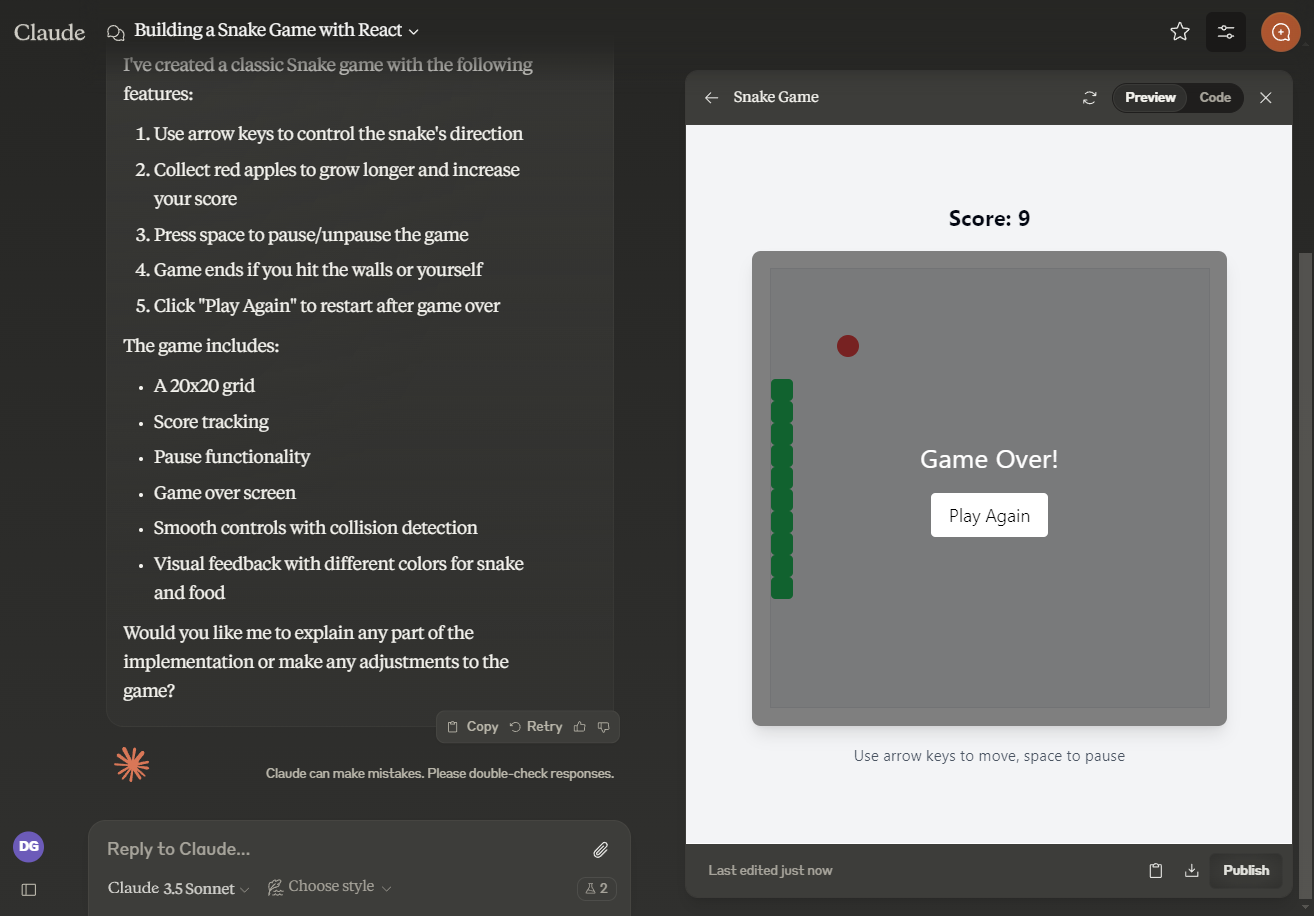Switch artifact view to Preview
This screenshot has height=916, width=1314.
click(x=1150, y=98)
